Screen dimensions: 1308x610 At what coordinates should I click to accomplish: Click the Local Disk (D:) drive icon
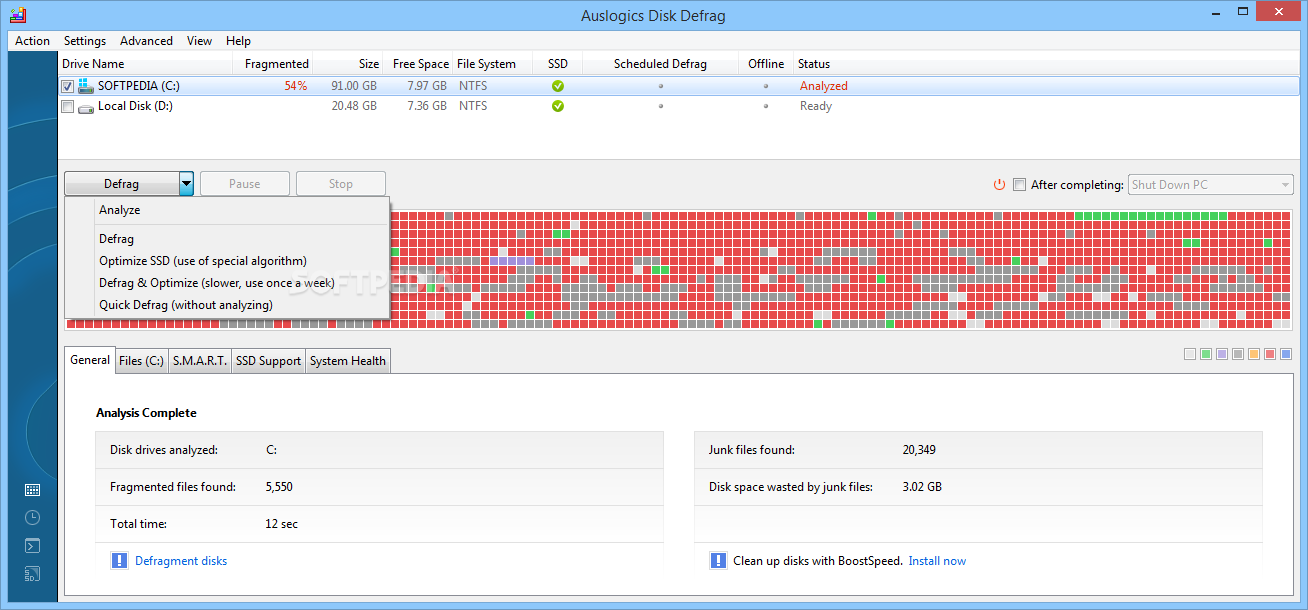point(86,106)
